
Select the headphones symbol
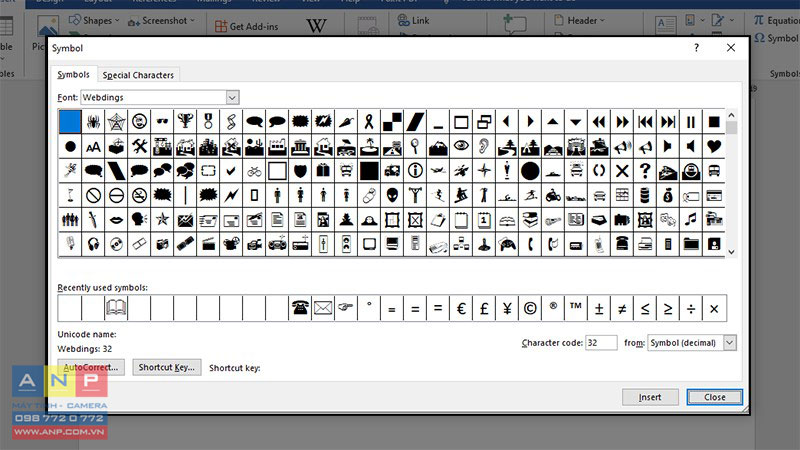point(93,244)
